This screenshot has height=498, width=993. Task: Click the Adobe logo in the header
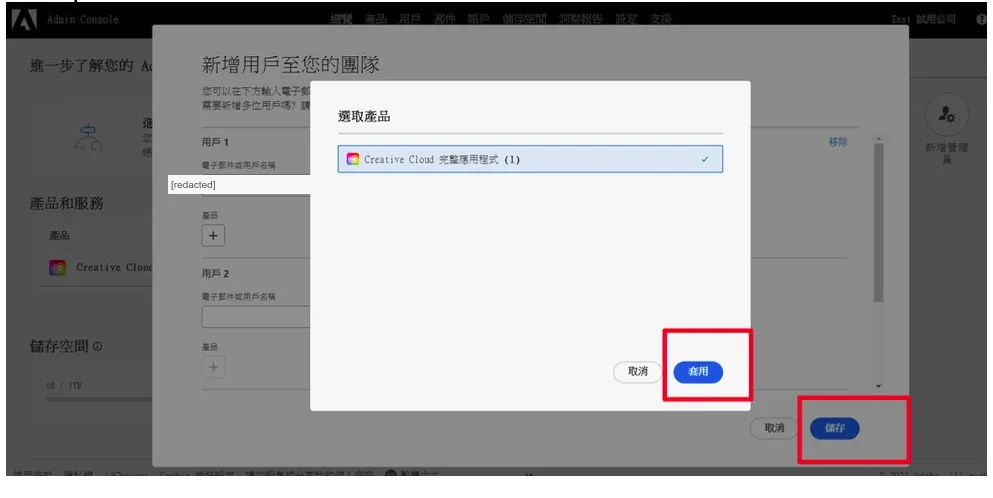[24, 20]
